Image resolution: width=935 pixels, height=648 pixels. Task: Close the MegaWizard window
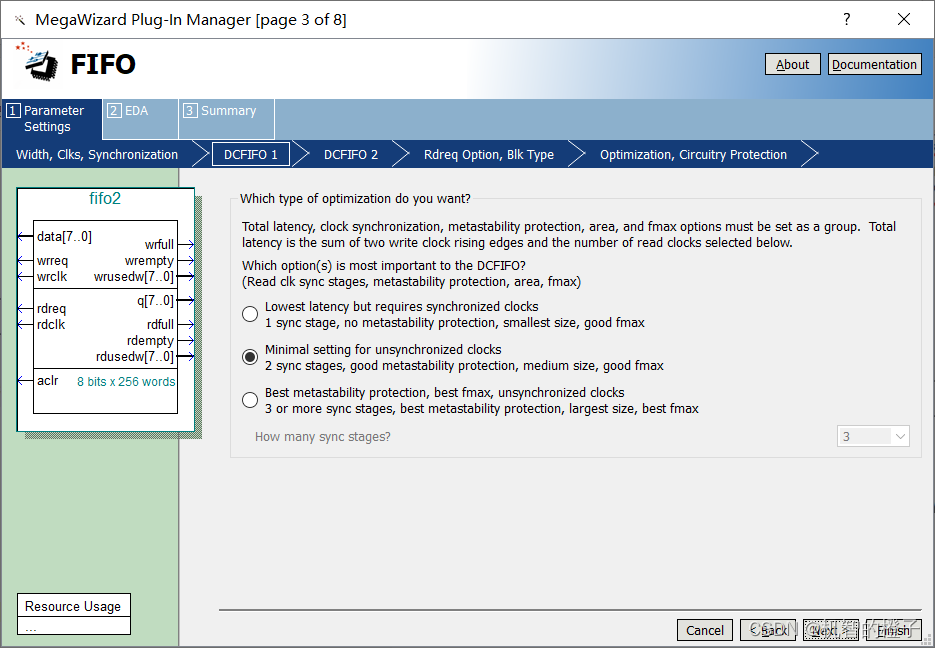pyautogui.click(x=903, y=19)
